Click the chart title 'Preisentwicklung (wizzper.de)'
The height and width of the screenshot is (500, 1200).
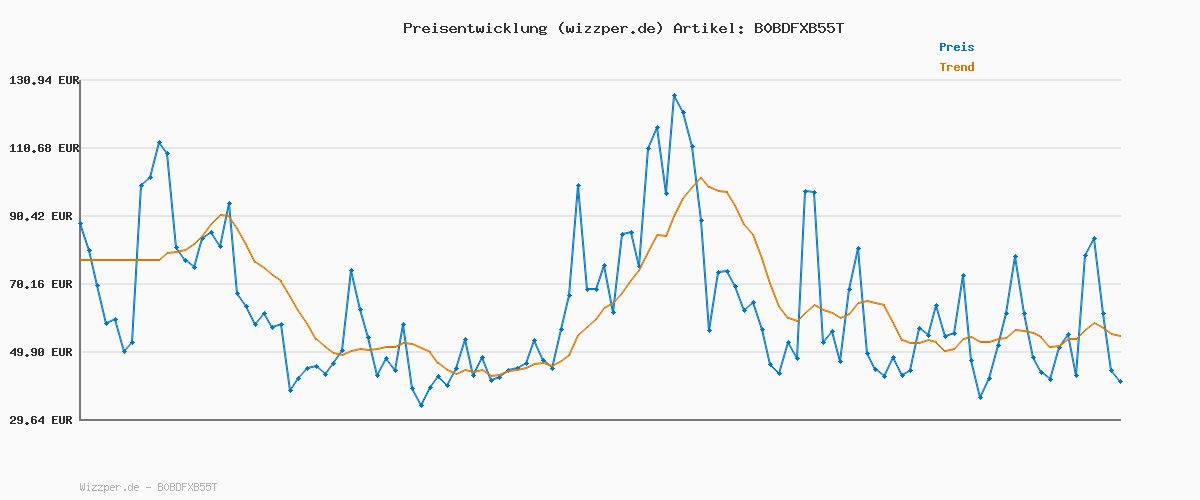coord(533,28)
